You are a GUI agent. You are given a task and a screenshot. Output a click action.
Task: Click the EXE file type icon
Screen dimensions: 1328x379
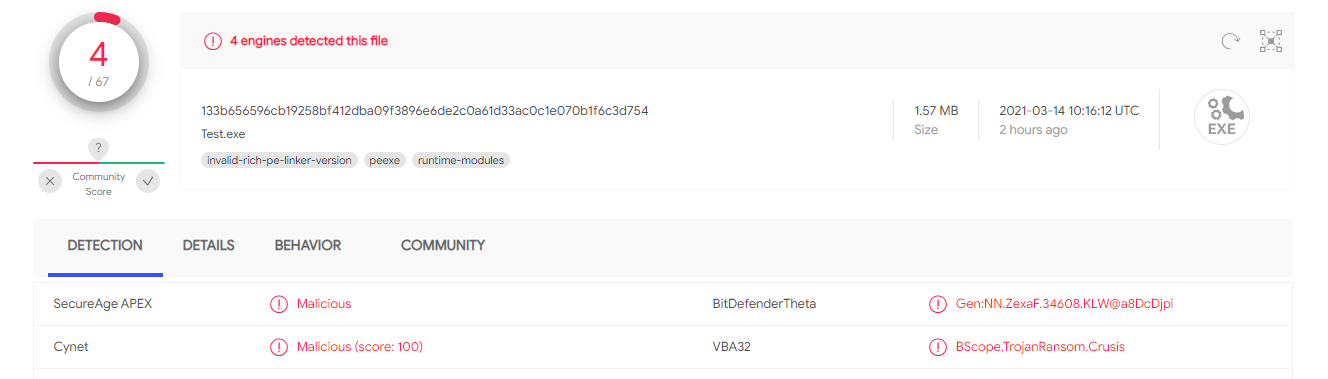coord(1221,117)
